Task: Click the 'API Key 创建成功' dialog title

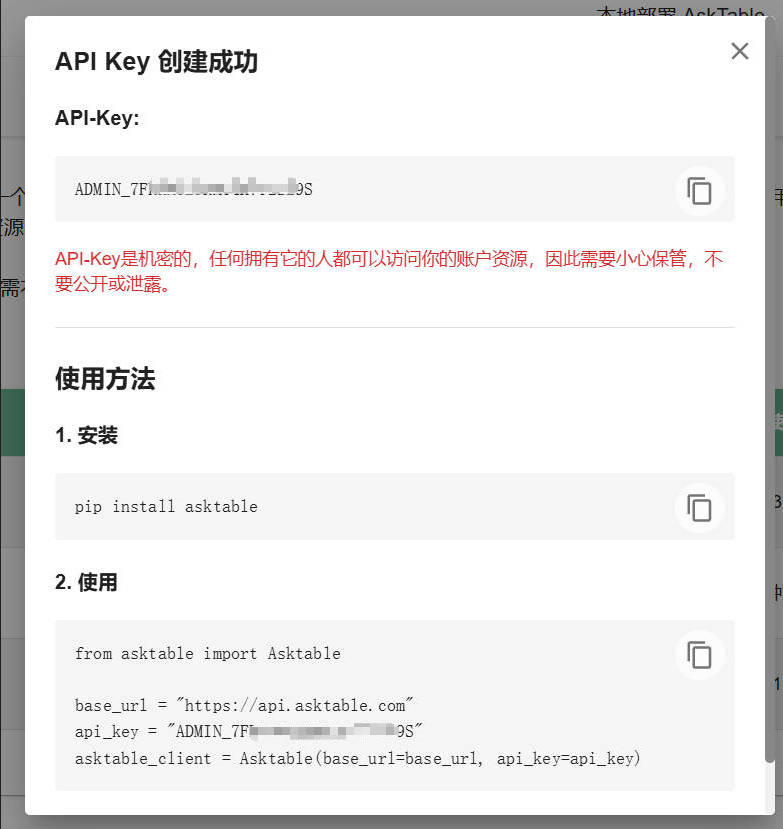Action: [x=156, y=61]
